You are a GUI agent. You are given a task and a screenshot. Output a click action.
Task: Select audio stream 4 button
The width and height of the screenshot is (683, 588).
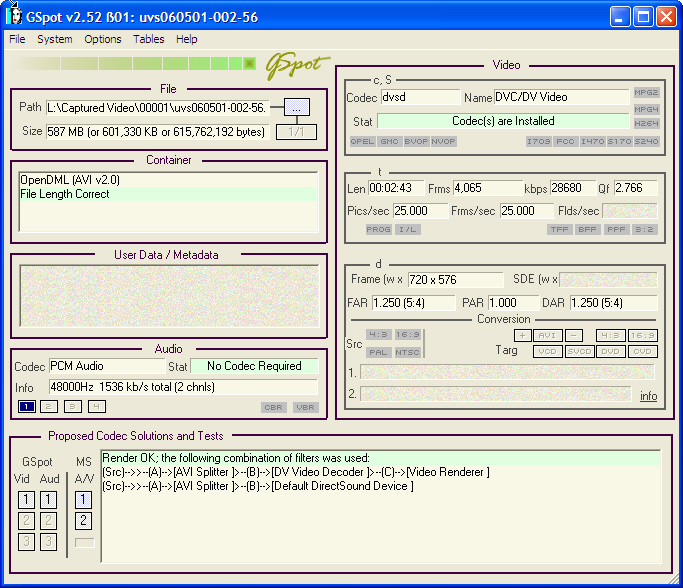(97, 406)
